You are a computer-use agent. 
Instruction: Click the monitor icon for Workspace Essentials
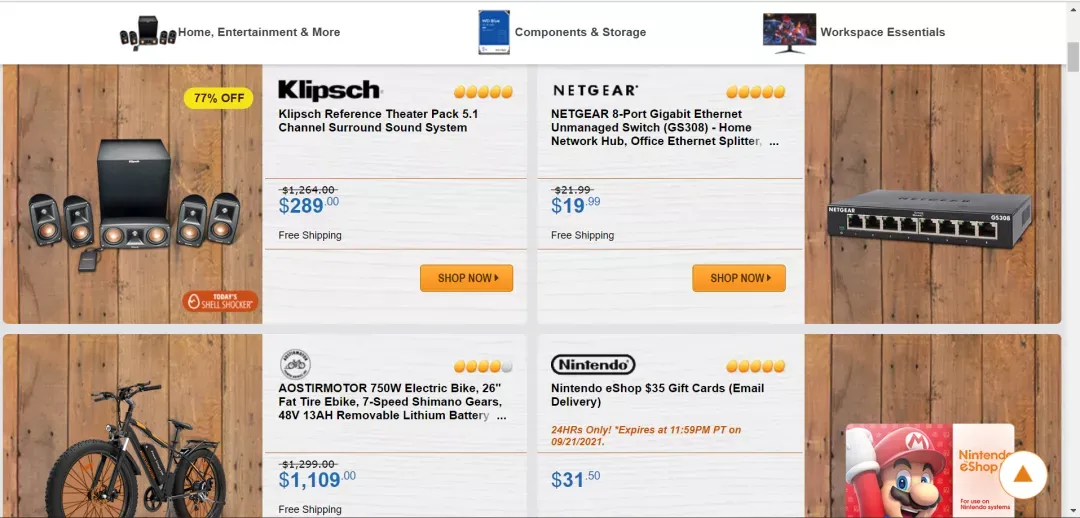(x=789, y=32)
